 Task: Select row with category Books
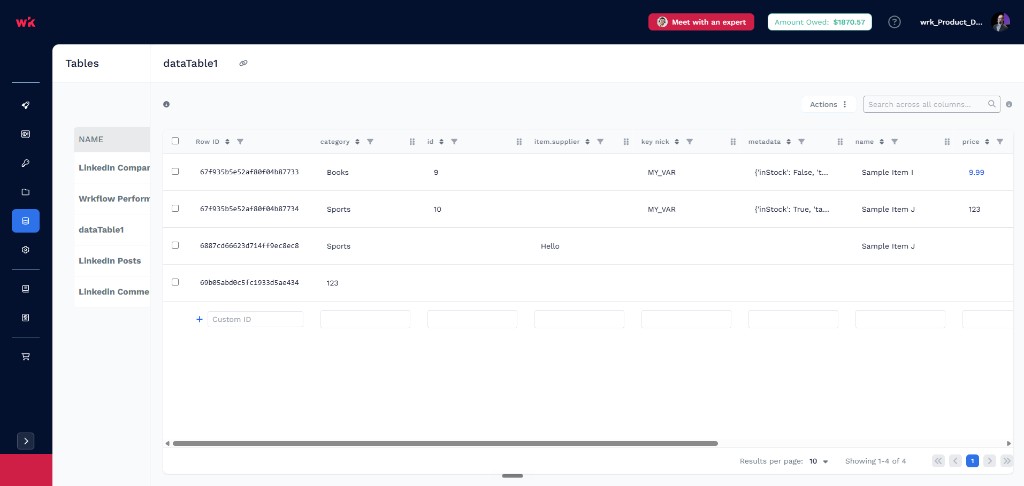pos(175,172)
